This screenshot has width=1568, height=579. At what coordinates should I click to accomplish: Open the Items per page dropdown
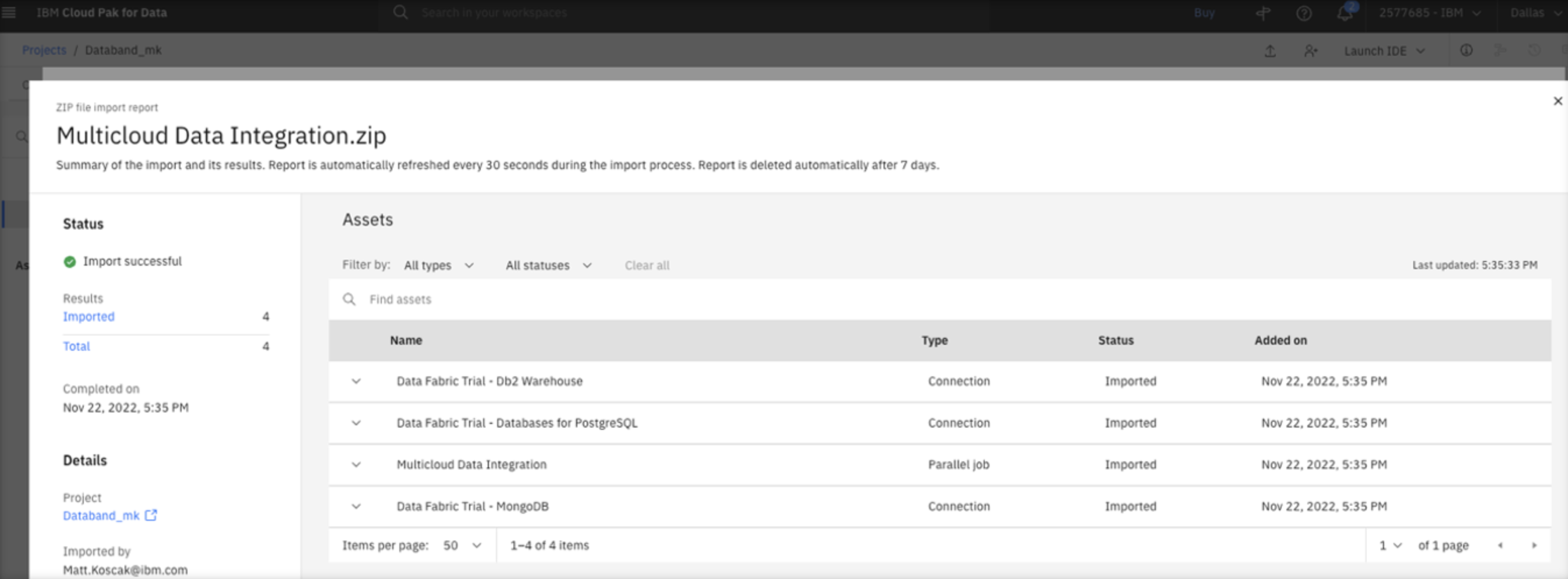click(x=463, y=545)
